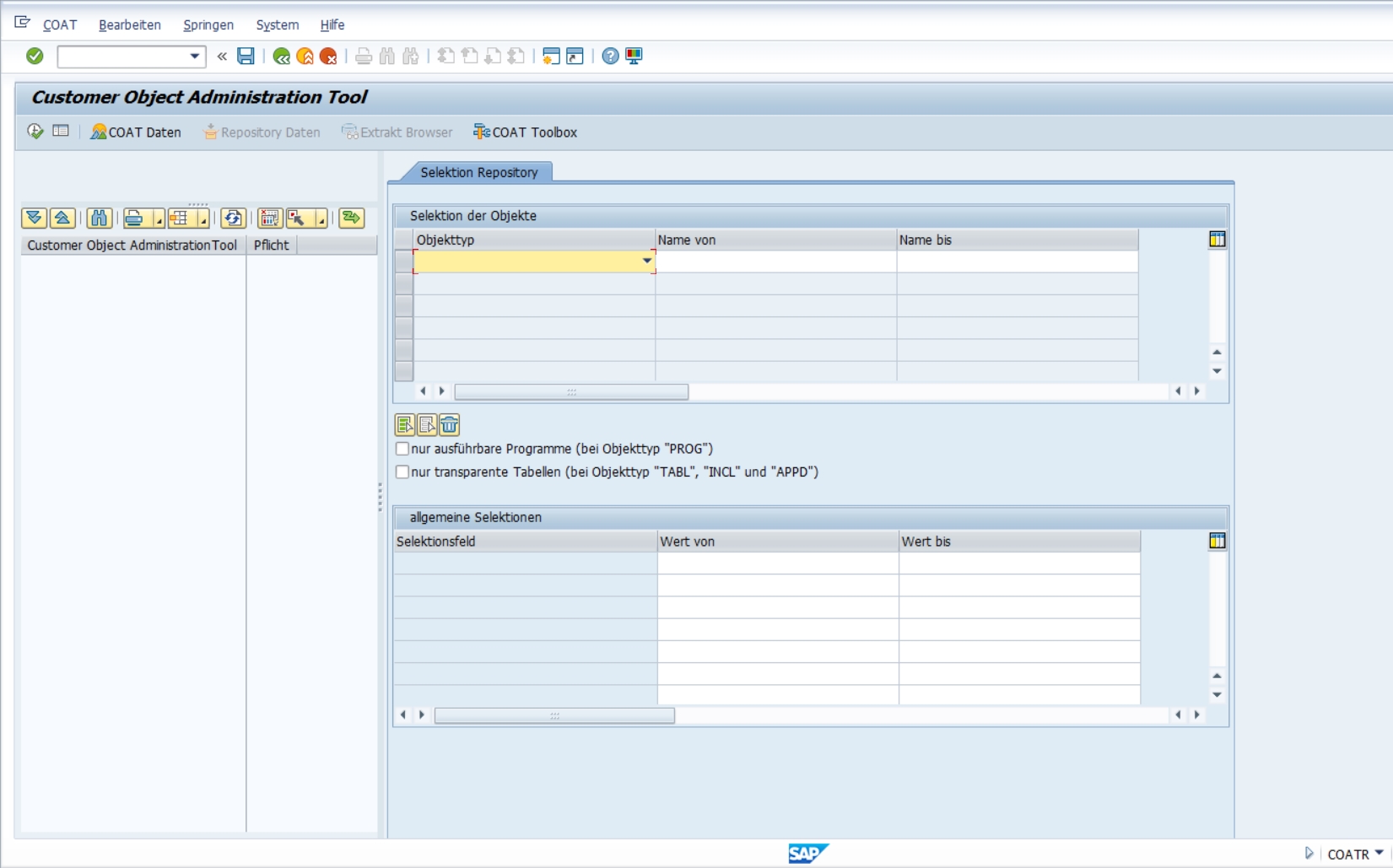Click the red Cancel icon
The image size is (1393, 868).
[328, 57]
